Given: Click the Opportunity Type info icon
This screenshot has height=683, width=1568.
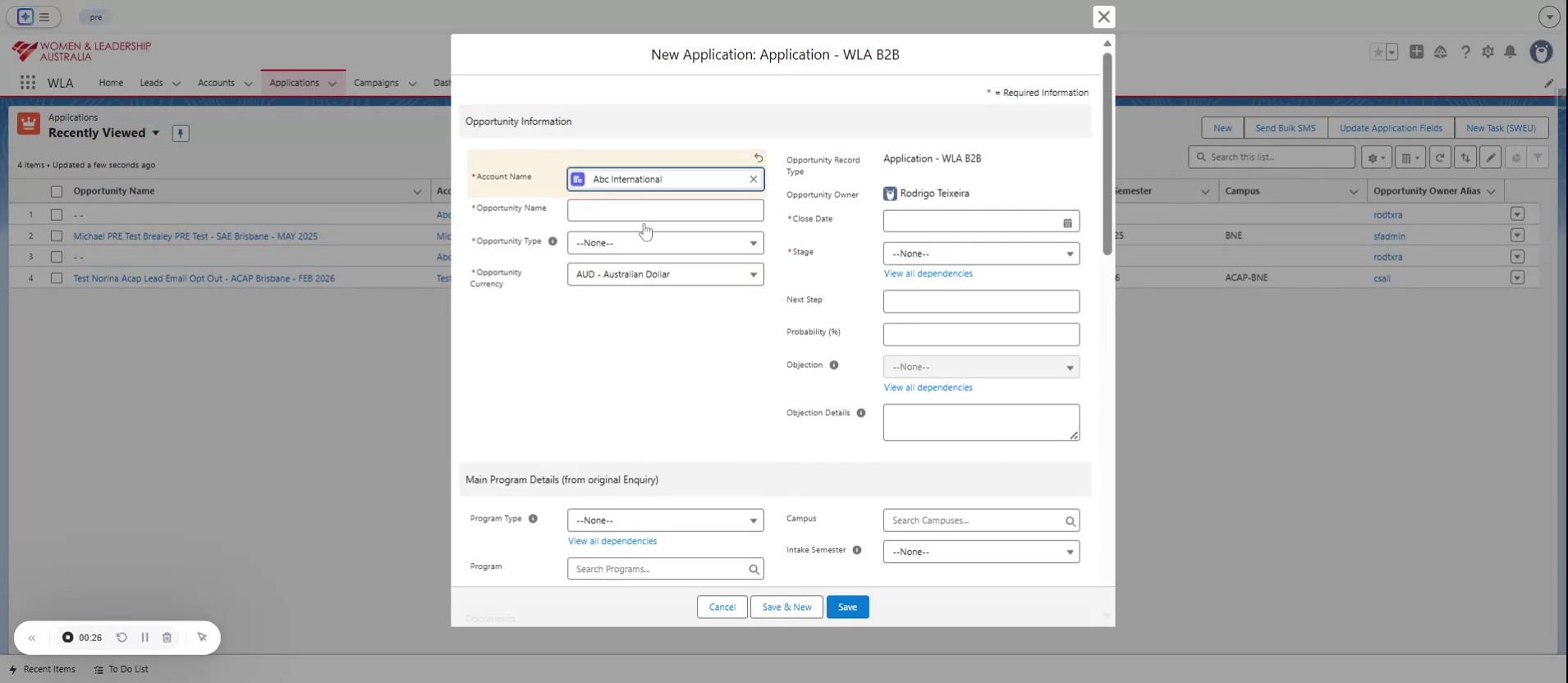Looking at the screenshot, I should tap(552, 241).
